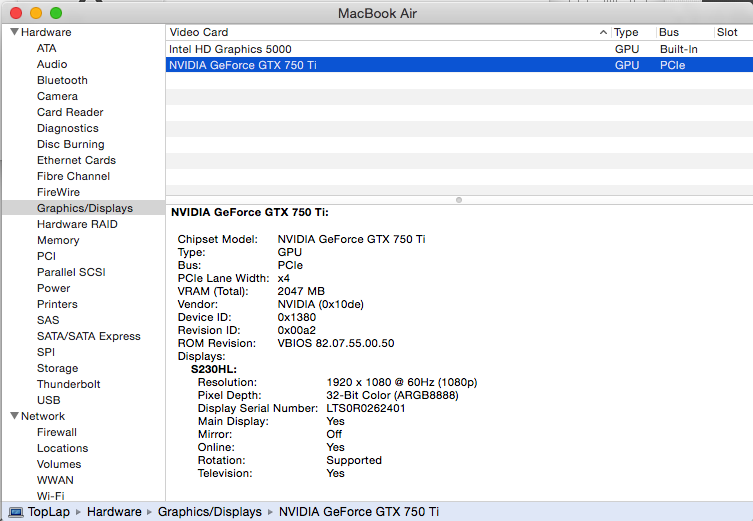Select USB in the sidebar
The width and height of the screenshot is (753, 521).
(49, 400)
